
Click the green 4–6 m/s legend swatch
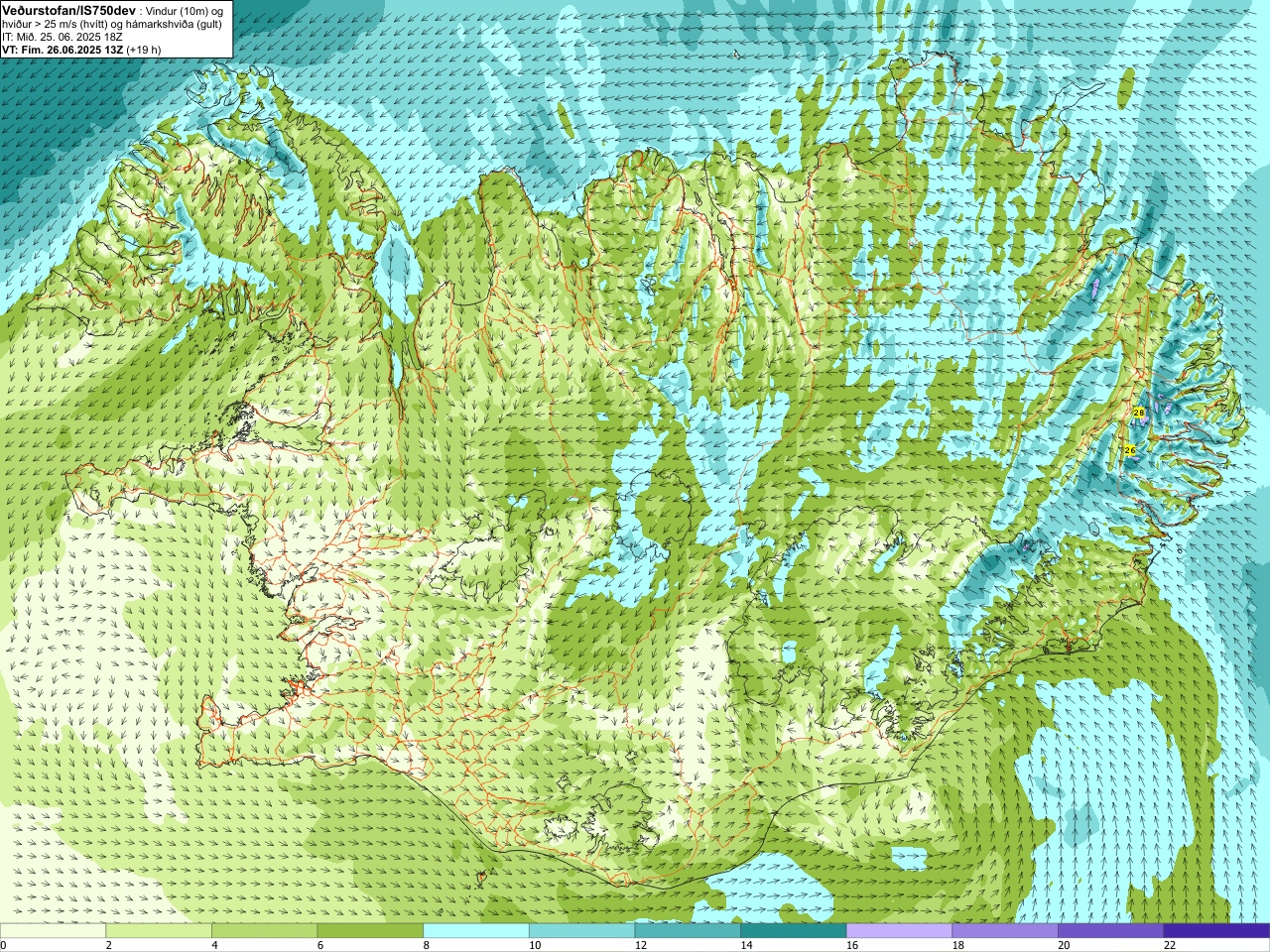coord(264,930)
